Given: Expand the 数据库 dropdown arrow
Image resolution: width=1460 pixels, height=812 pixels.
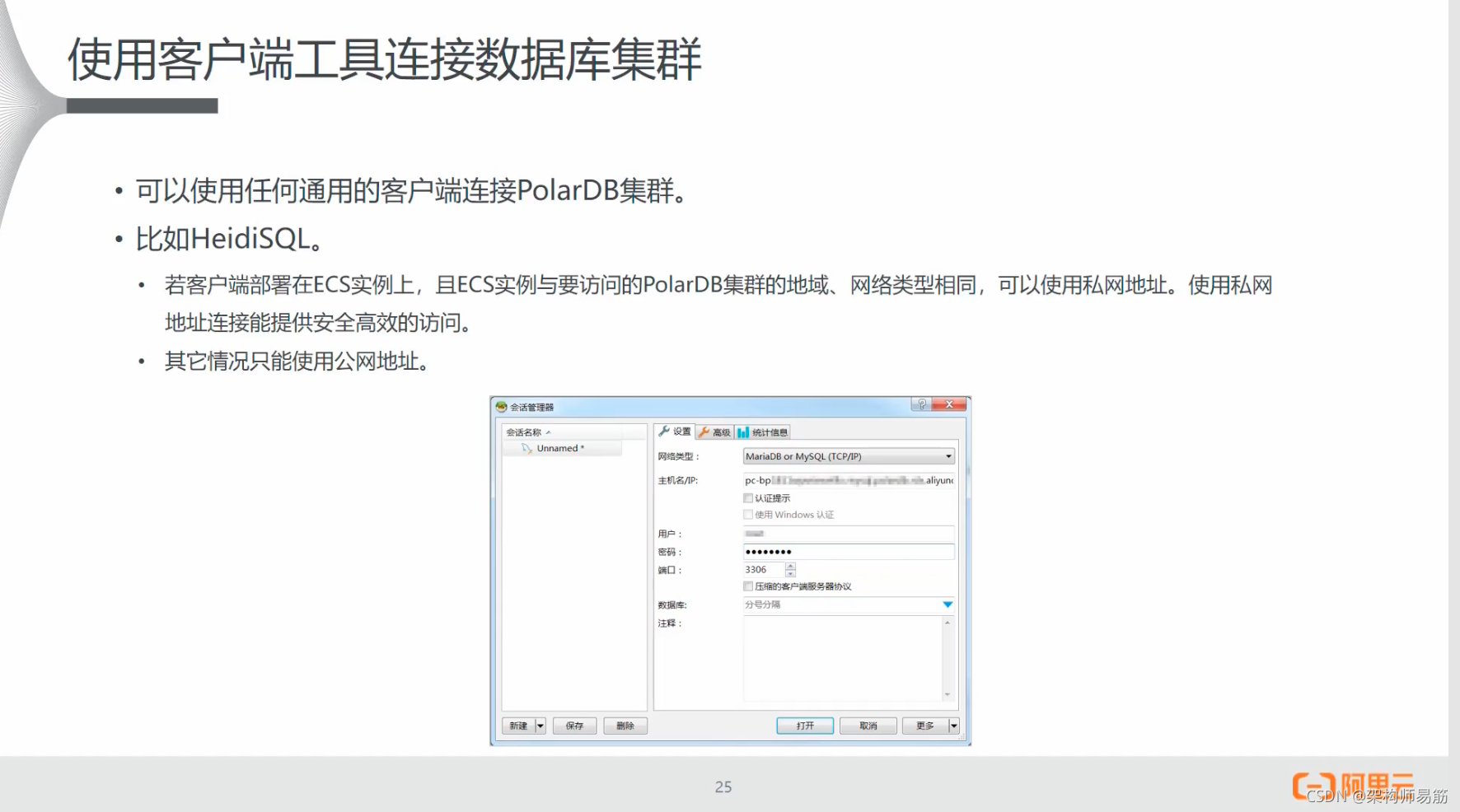Looking at the screenshot, I should pyautogui.click(x=948, y=604).
